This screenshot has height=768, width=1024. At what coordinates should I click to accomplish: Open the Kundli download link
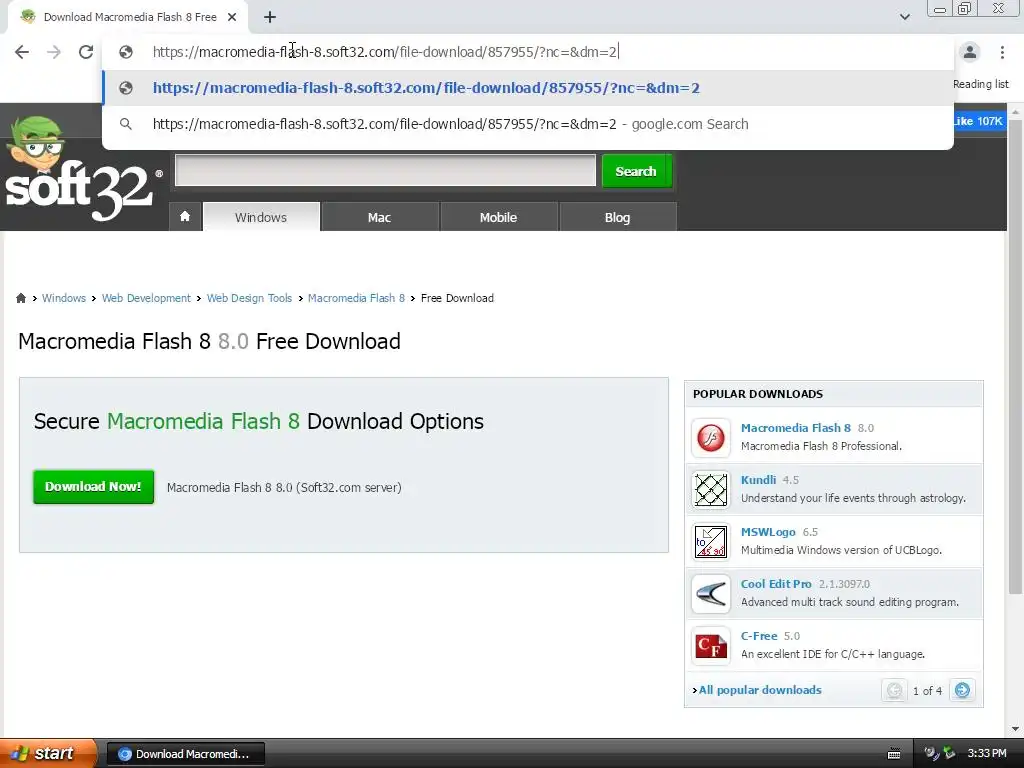[758, 480]
